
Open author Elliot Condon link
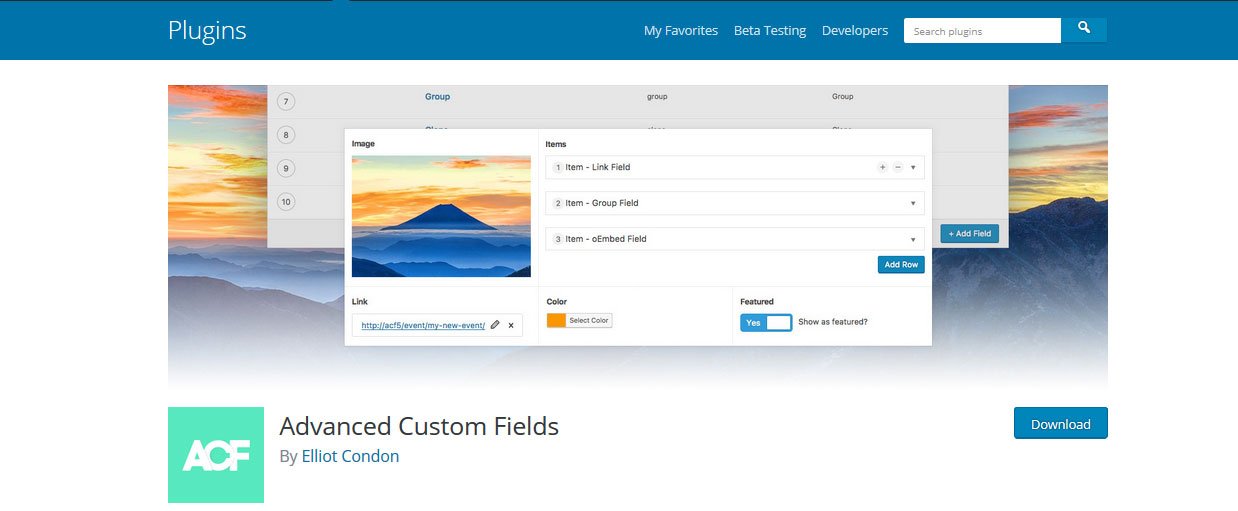tap(350, 456)
